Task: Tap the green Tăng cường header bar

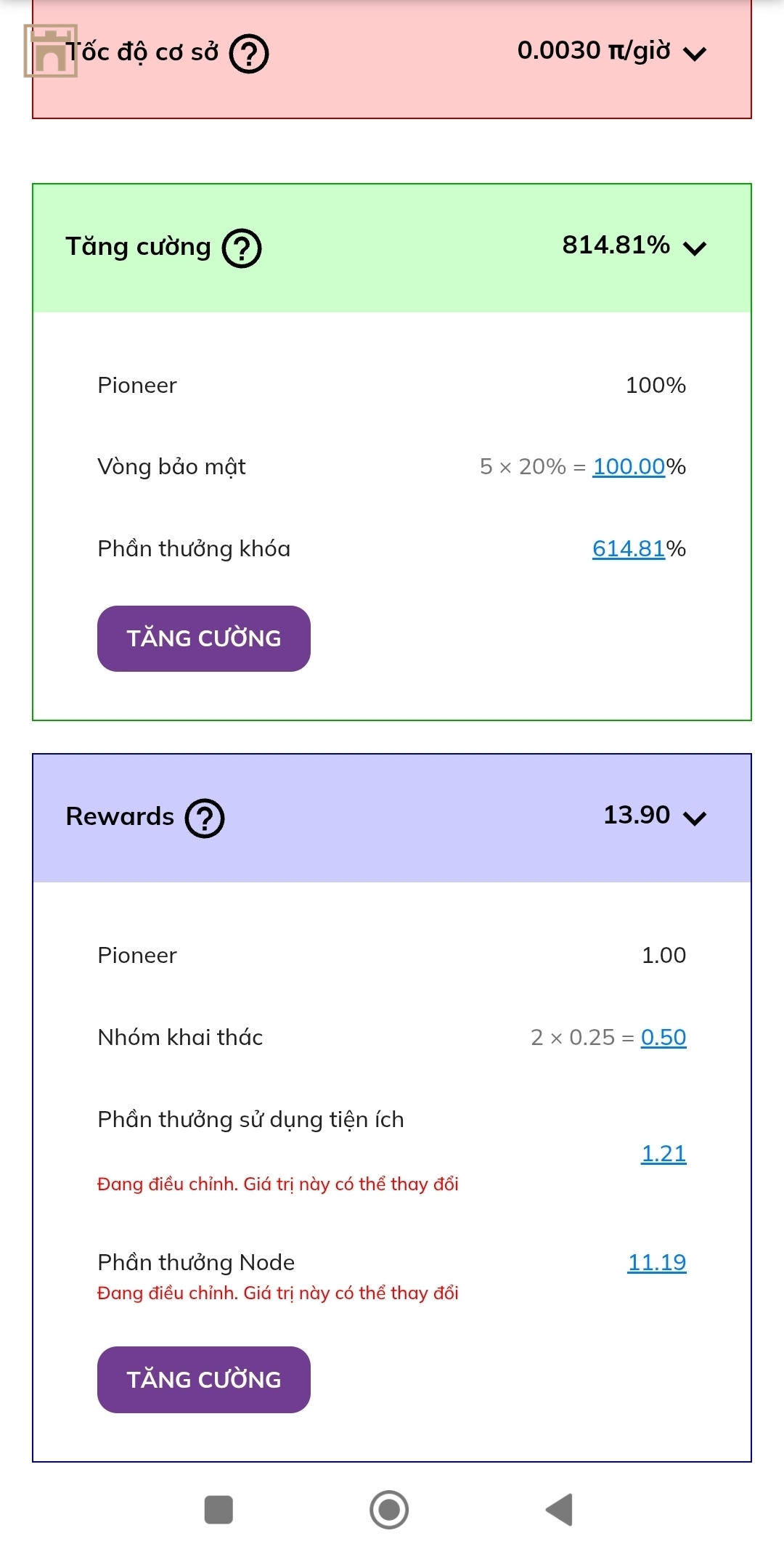Action: (x=392, y=248)
